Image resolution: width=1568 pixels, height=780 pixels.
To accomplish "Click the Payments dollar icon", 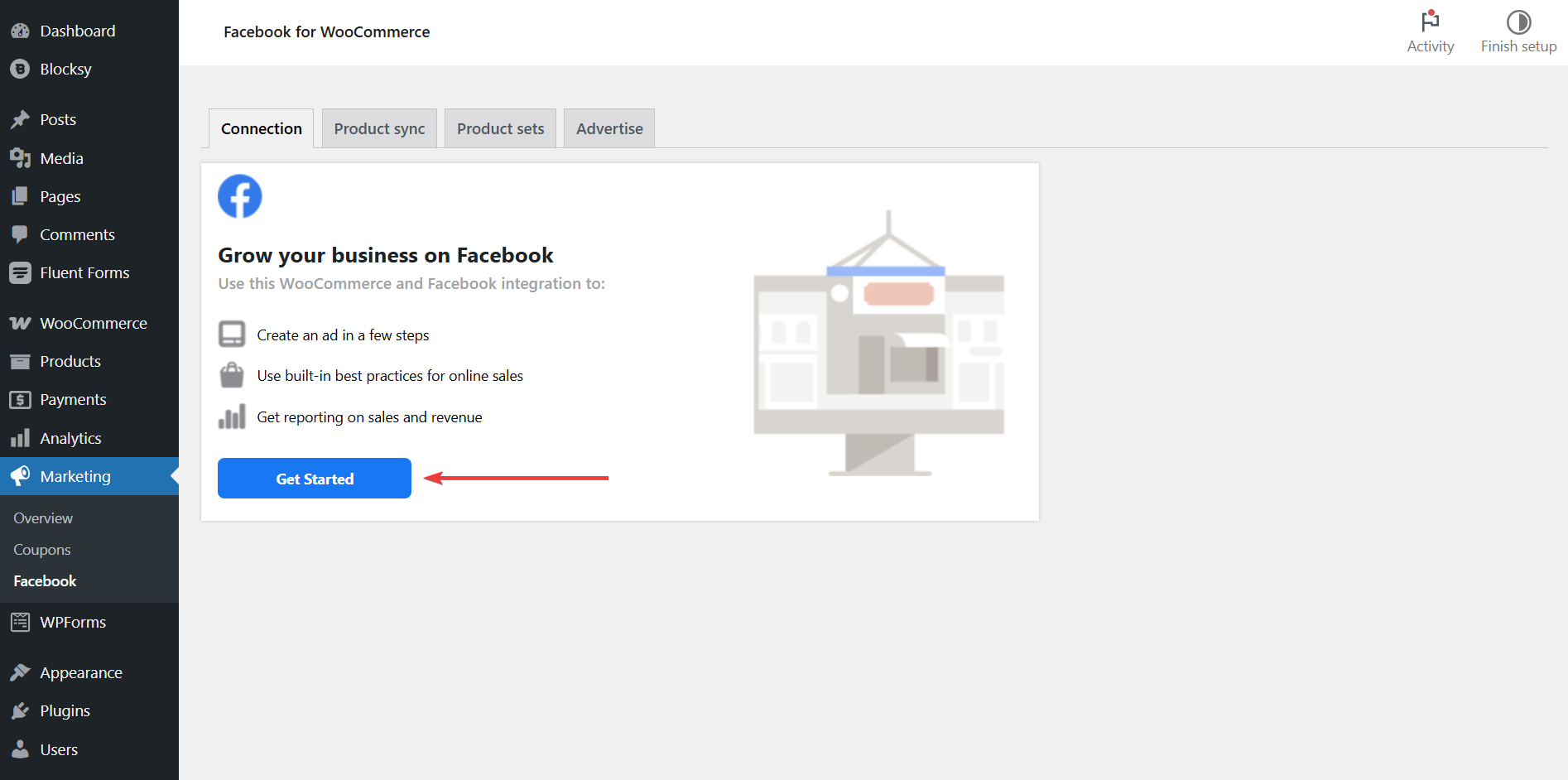I will tap(20, 400).
